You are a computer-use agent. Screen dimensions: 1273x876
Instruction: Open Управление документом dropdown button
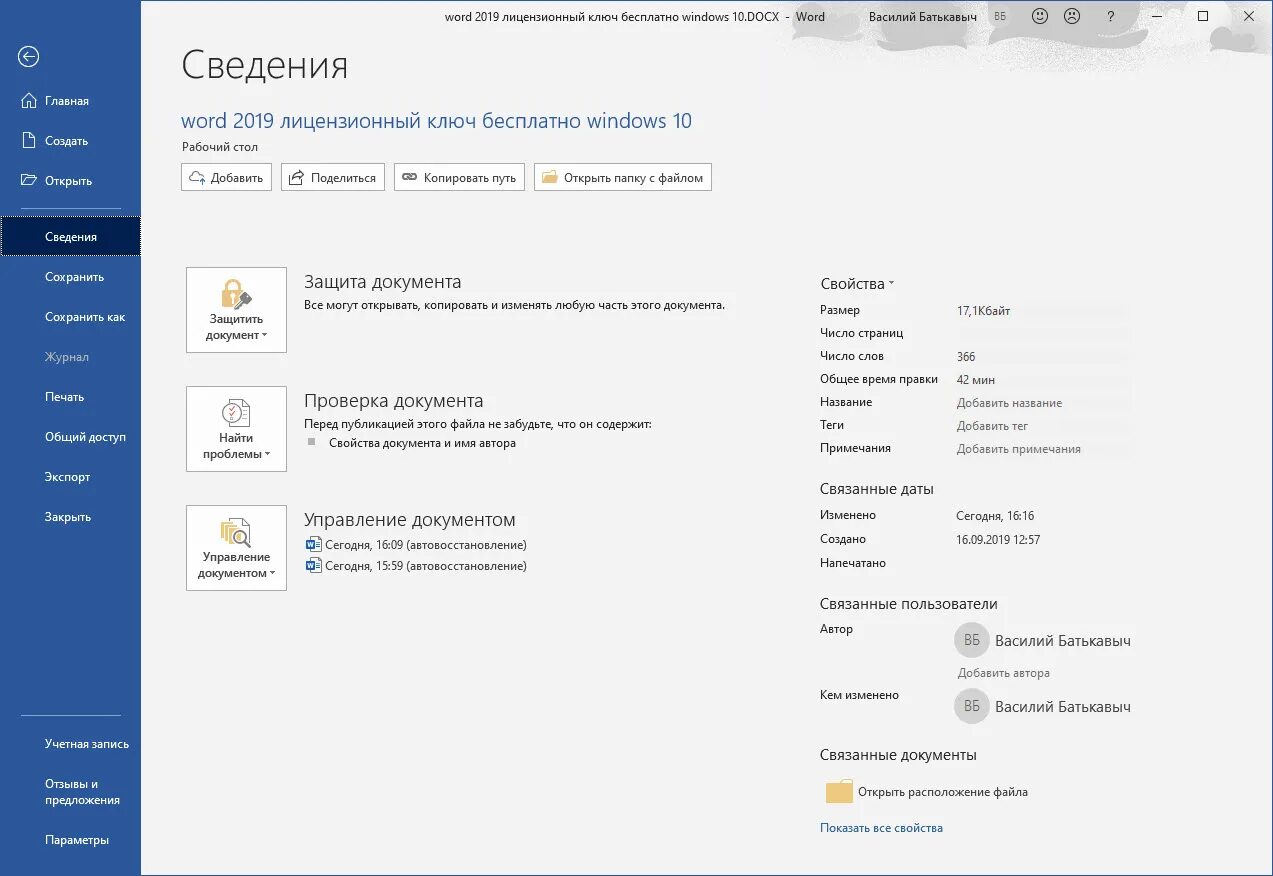coord(236,548)
